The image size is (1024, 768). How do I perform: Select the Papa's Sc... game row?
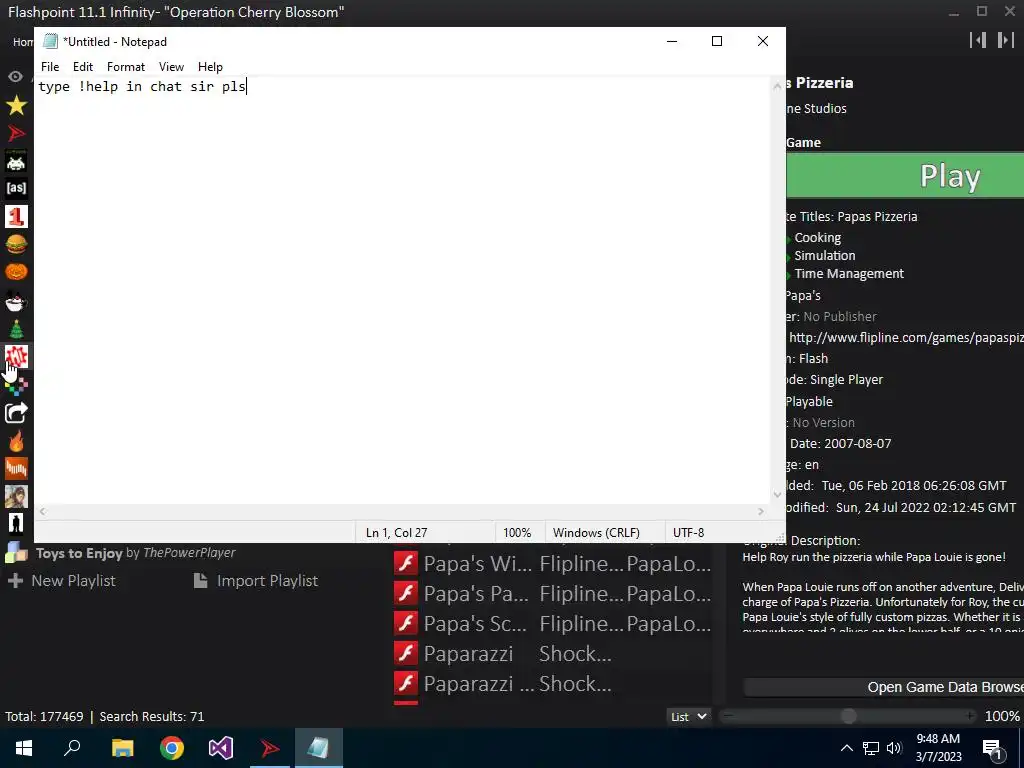coord(552,624)
